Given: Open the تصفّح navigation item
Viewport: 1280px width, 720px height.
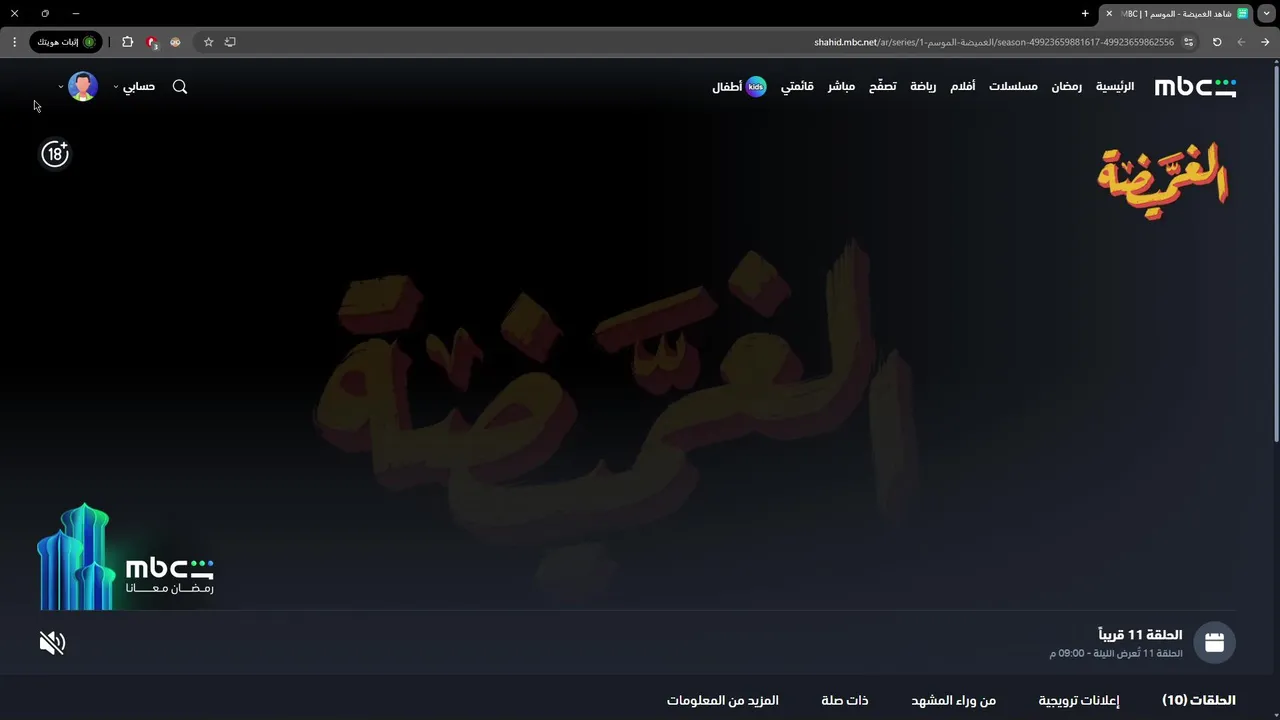Looking at the screenshot, I should [882, 87].
